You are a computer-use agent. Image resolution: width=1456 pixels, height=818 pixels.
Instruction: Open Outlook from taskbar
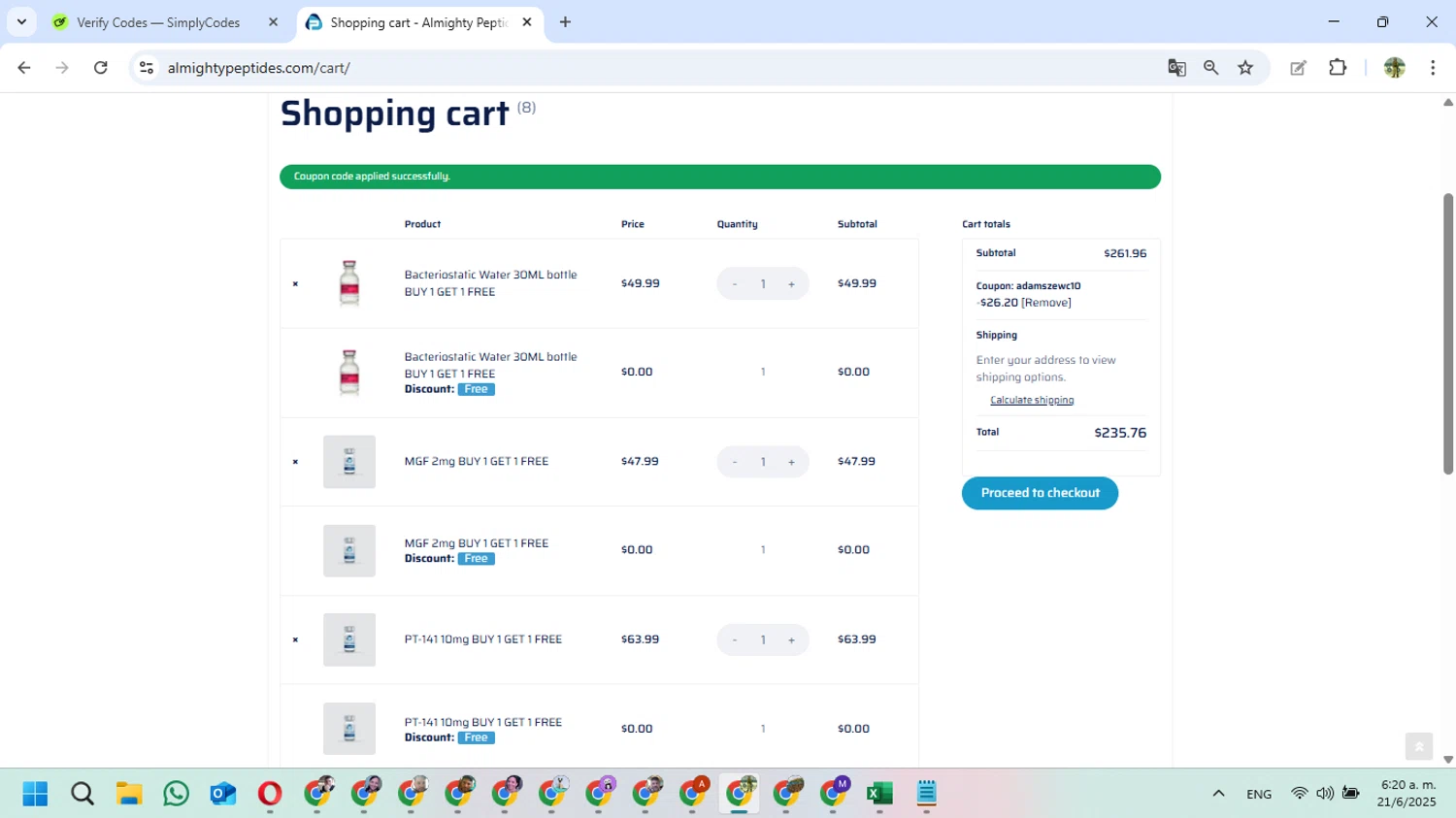pyautogui.click(x=223, y=794)
